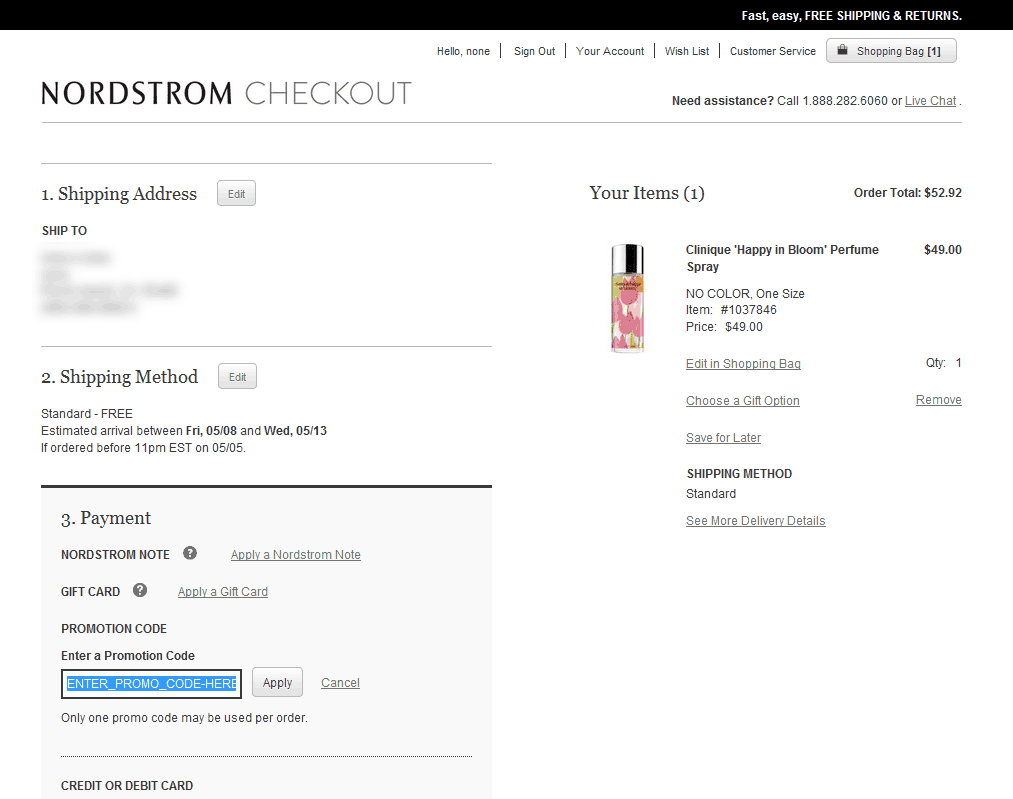Click the 'Item: #1037846' text
The width and height of the screenshot is (1013, 799).
[731, 310]
